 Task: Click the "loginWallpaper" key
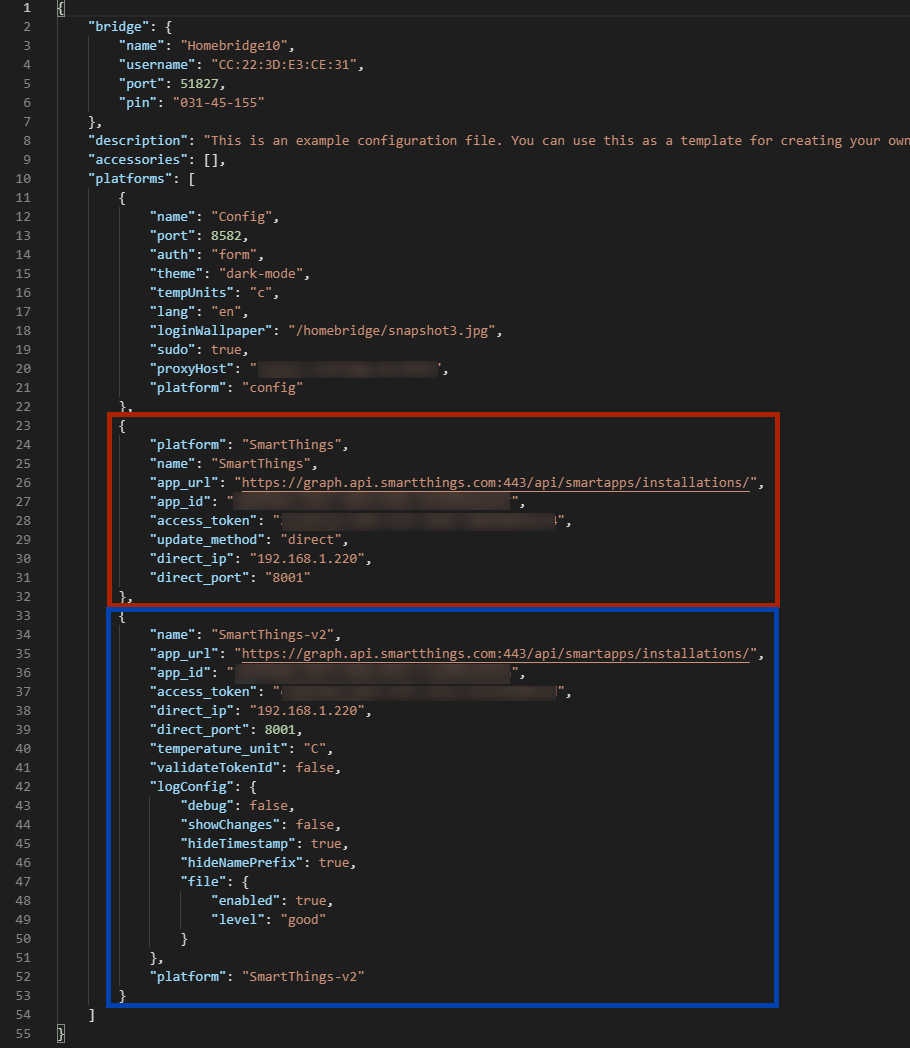(211, 331)
